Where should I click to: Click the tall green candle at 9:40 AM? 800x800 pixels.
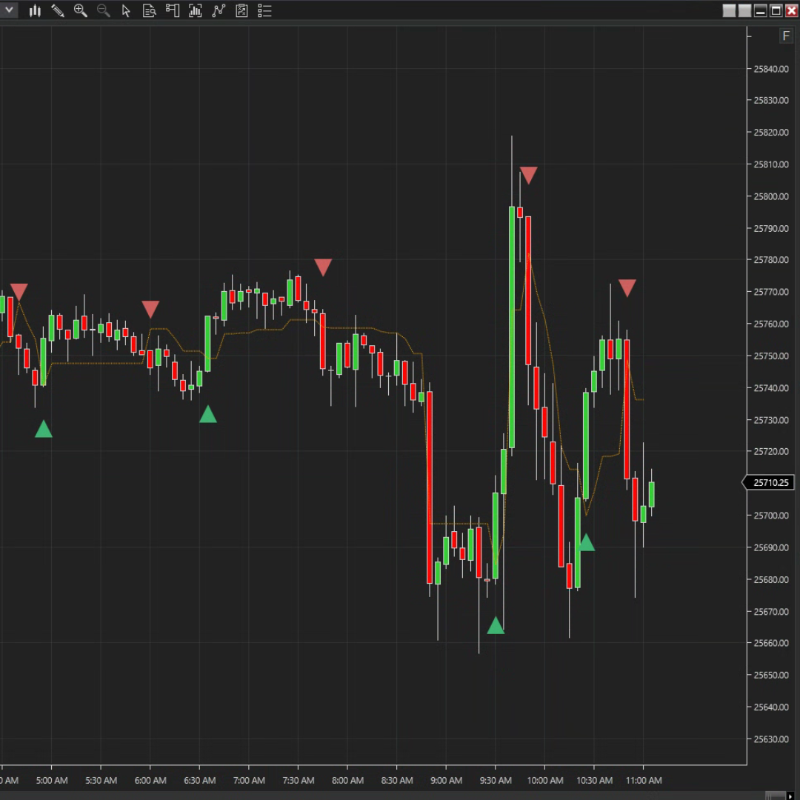(512, 327)
